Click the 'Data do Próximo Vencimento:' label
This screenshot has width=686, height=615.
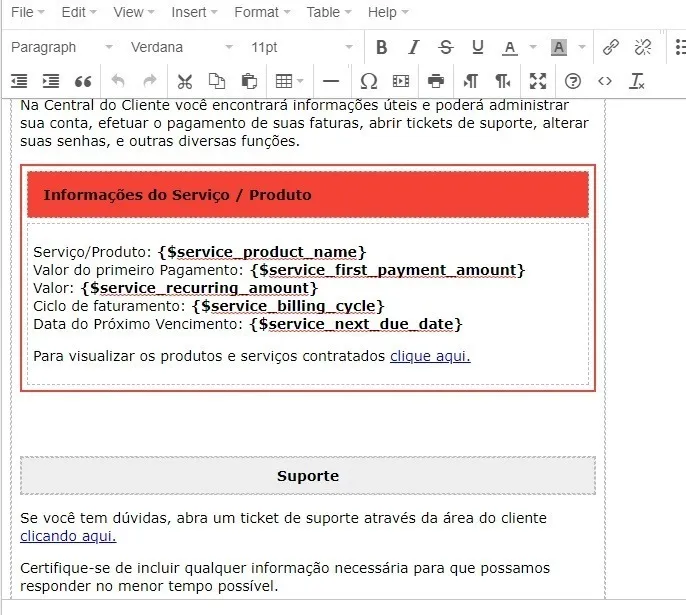(x=138, y=324)
